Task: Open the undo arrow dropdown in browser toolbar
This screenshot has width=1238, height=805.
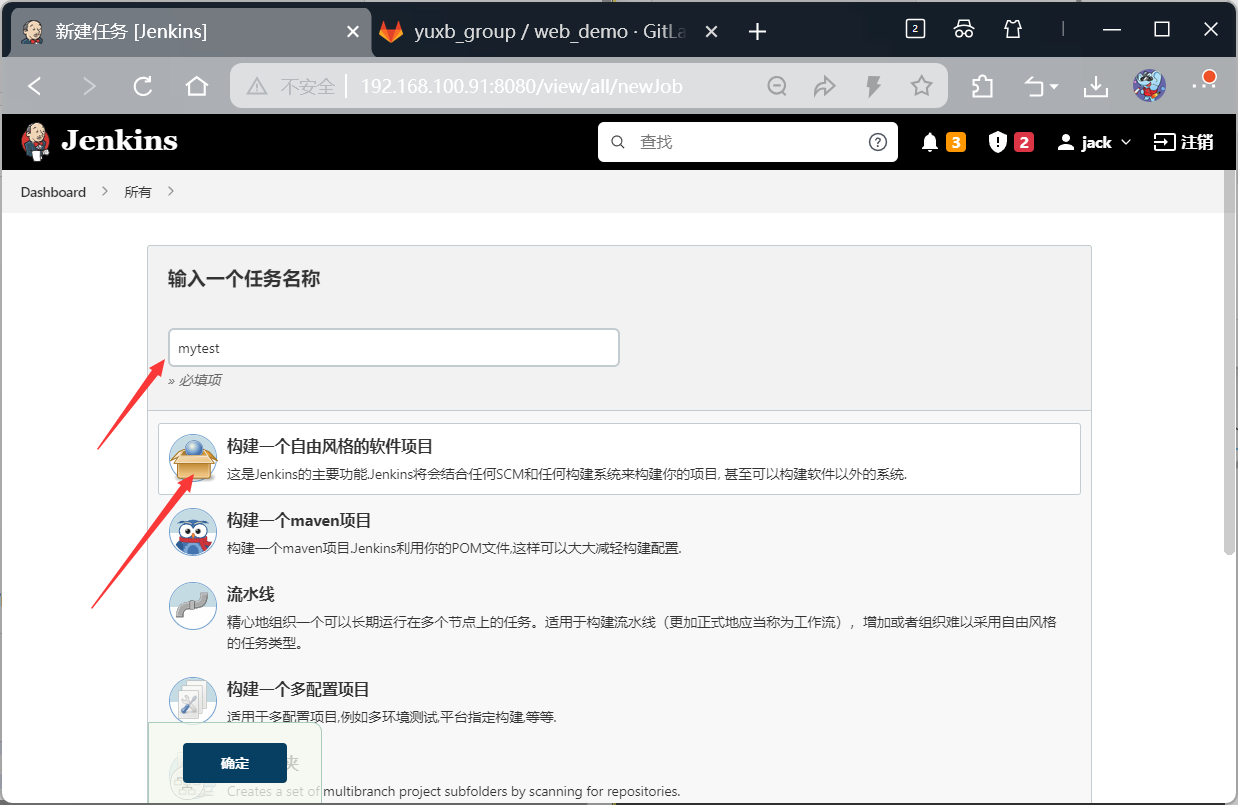Action: pos(1041,86)
